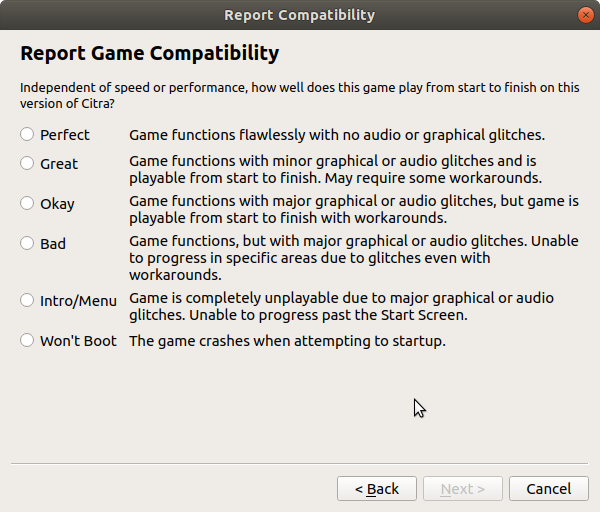Click the question text about Citra version
The image size is (600, 512).
click(x=298, y=95)
